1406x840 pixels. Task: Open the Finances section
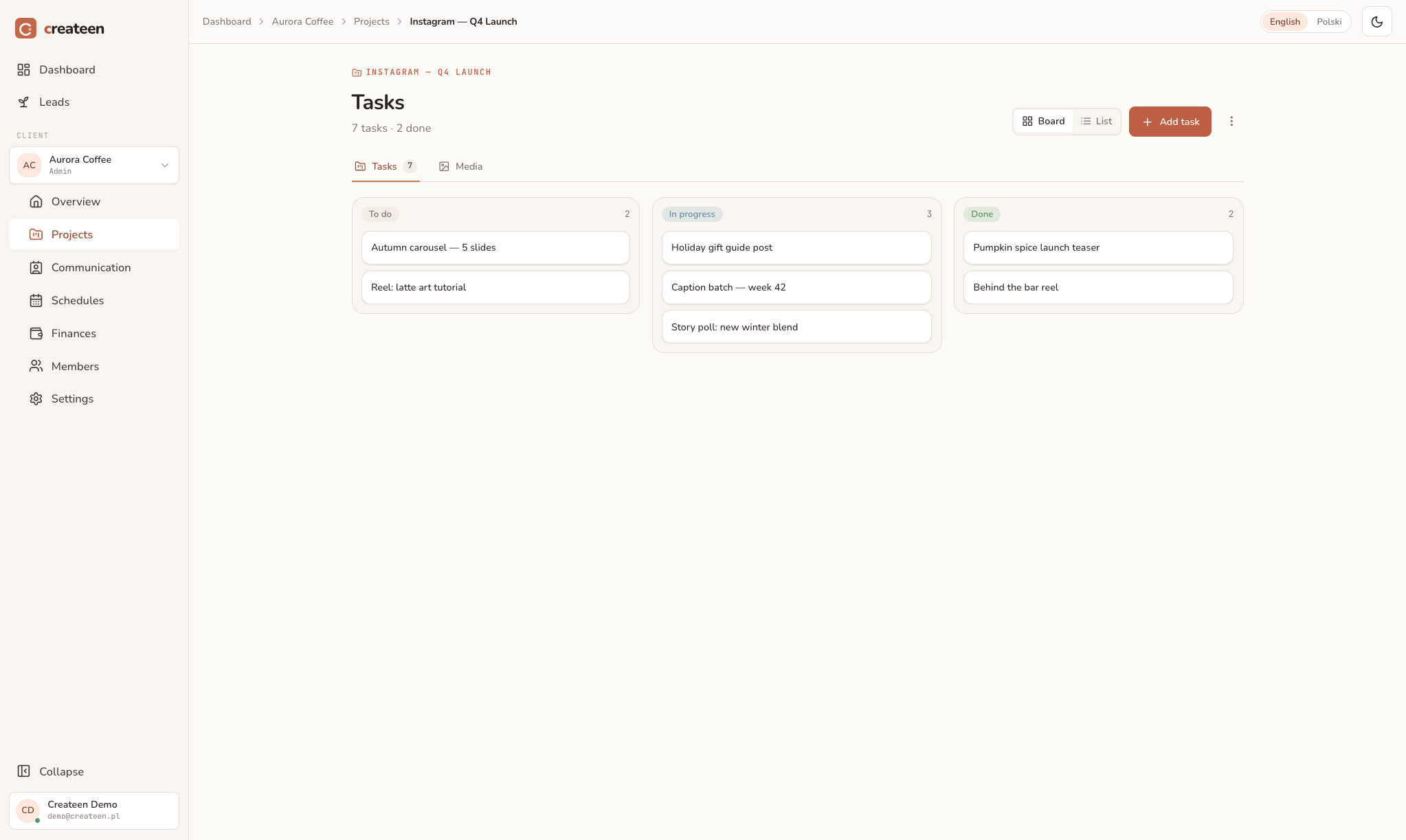coord(94,333)
